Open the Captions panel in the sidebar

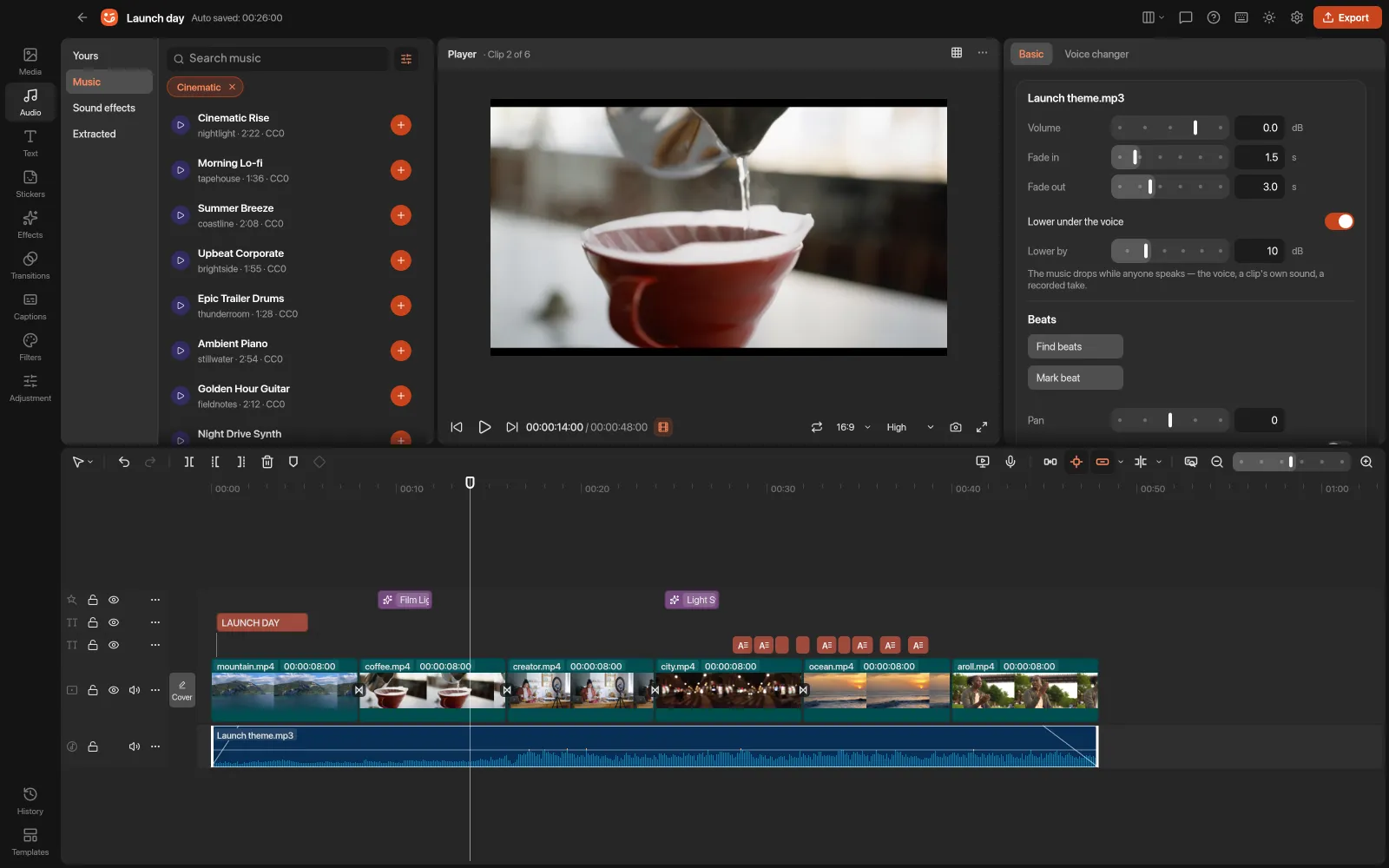(x=30, y=306)
